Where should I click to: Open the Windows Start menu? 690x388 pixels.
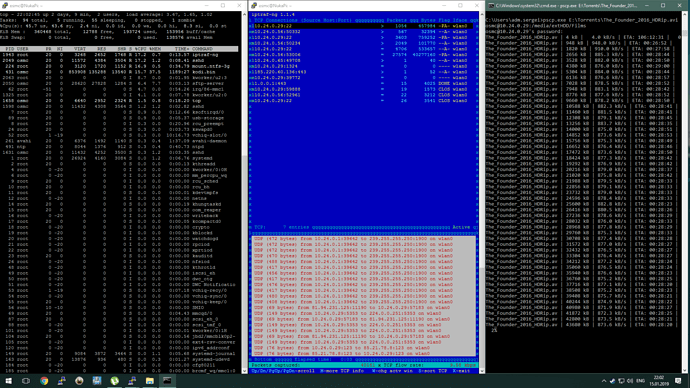point(8,381)
